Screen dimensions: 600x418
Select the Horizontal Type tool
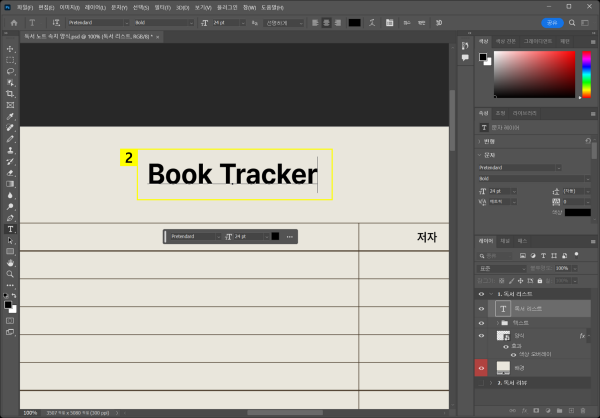click(x=10, y=229)
